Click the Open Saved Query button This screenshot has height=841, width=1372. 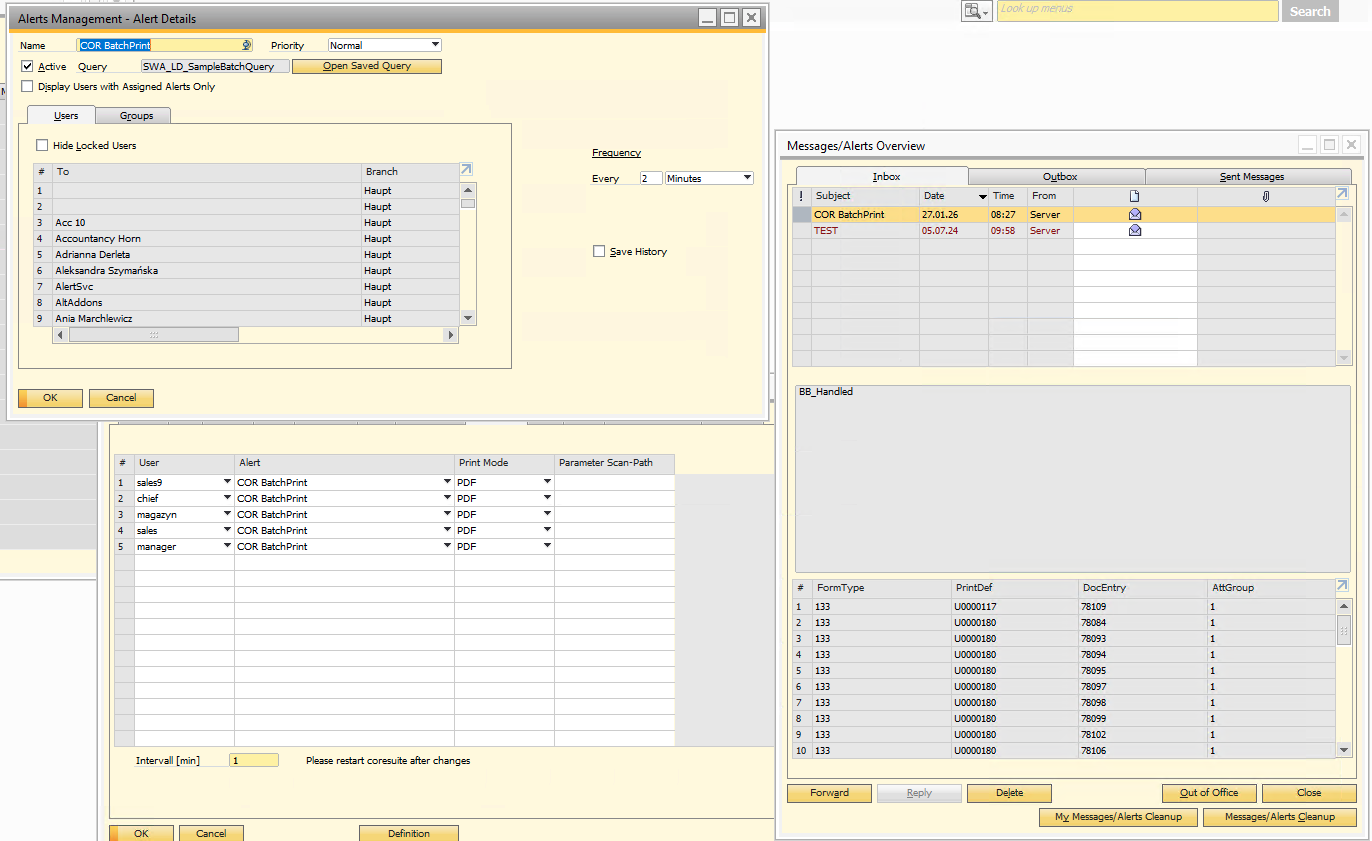(366, 66)
